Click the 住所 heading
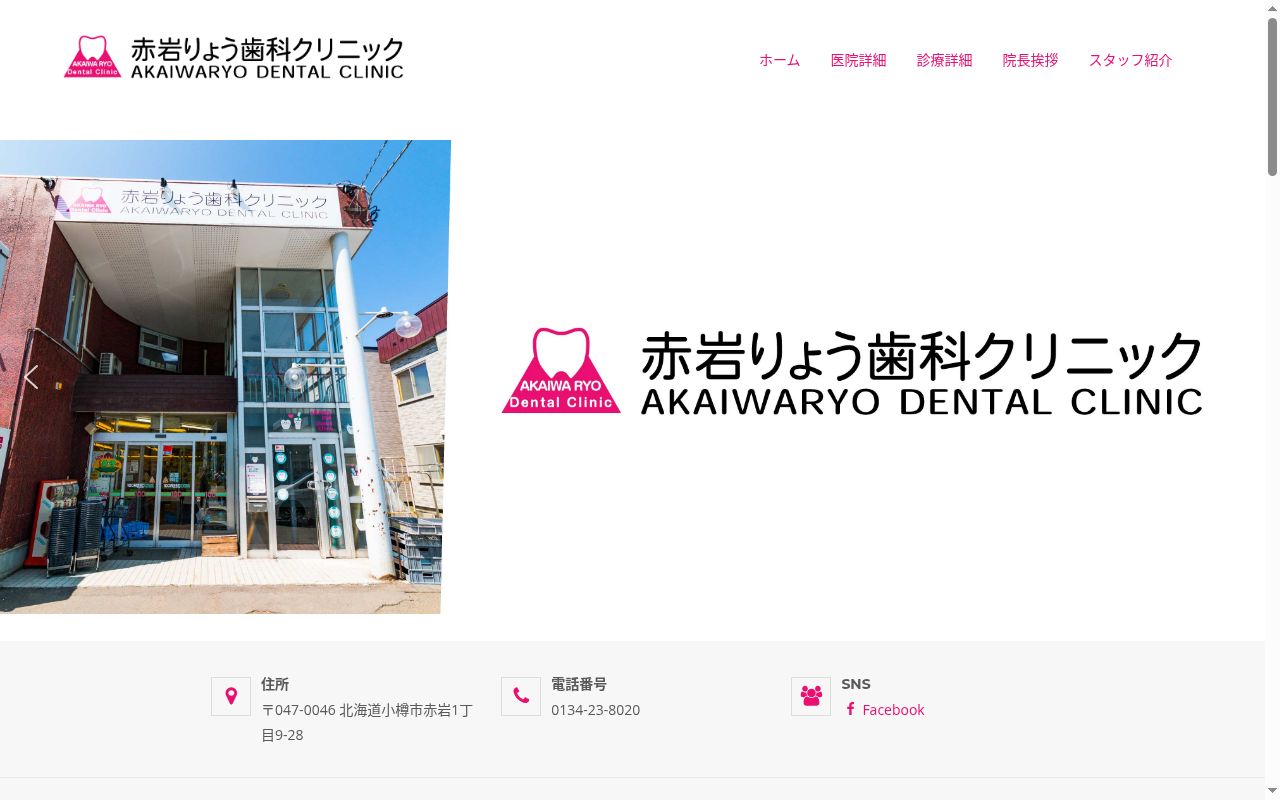Viewport: 1280px width, 800px height. tap(275, 684)
